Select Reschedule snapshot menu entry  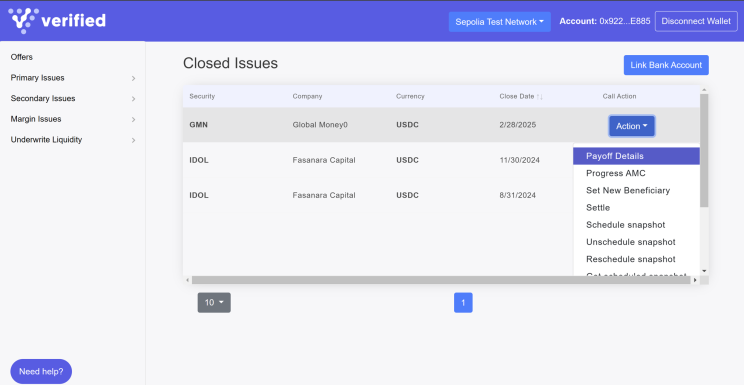point(636,259)
